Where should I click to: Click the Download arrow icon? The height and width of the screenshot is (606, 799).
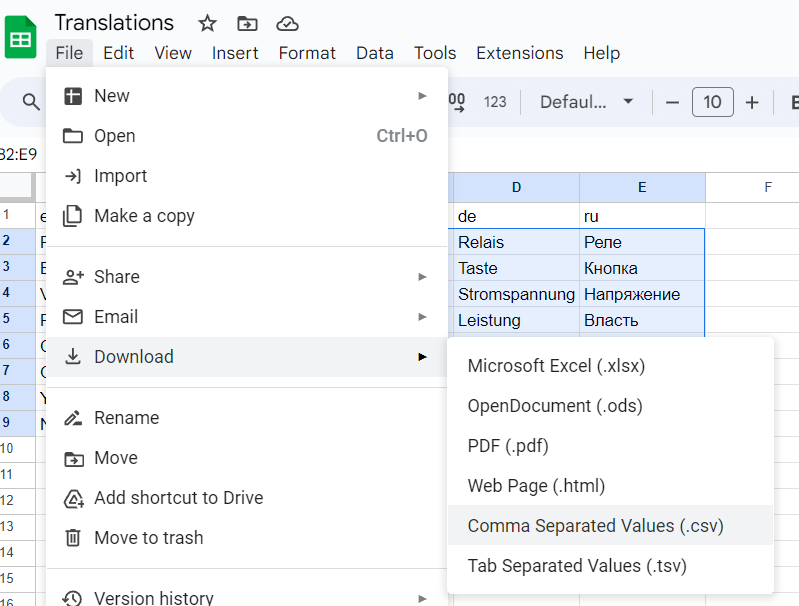click(73, 357)
